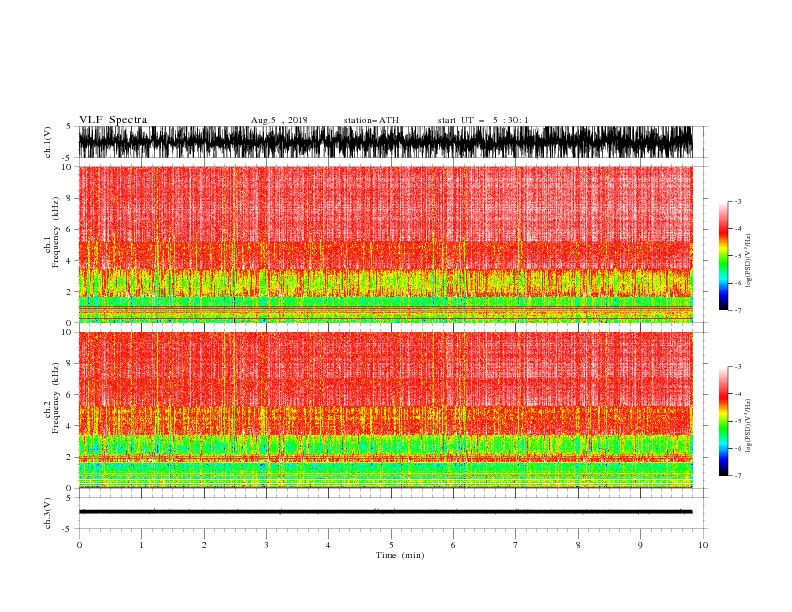The width and height of the screenshot is (792, 612).
Task: Click the "10" tick label on the time axis
Action: click(703, 545)
